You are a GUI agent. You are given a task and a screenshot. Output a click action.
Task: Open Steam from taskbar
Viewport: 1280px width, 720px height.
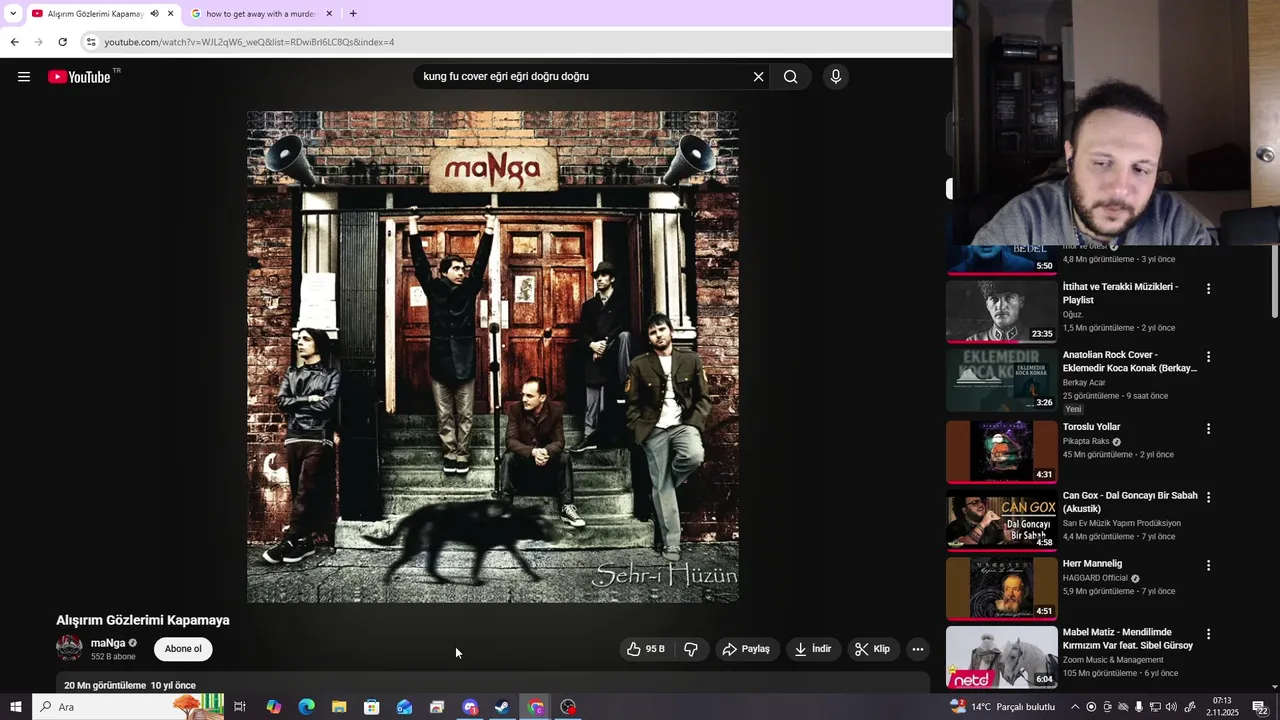pyautogui.click(x=502, y=707)
